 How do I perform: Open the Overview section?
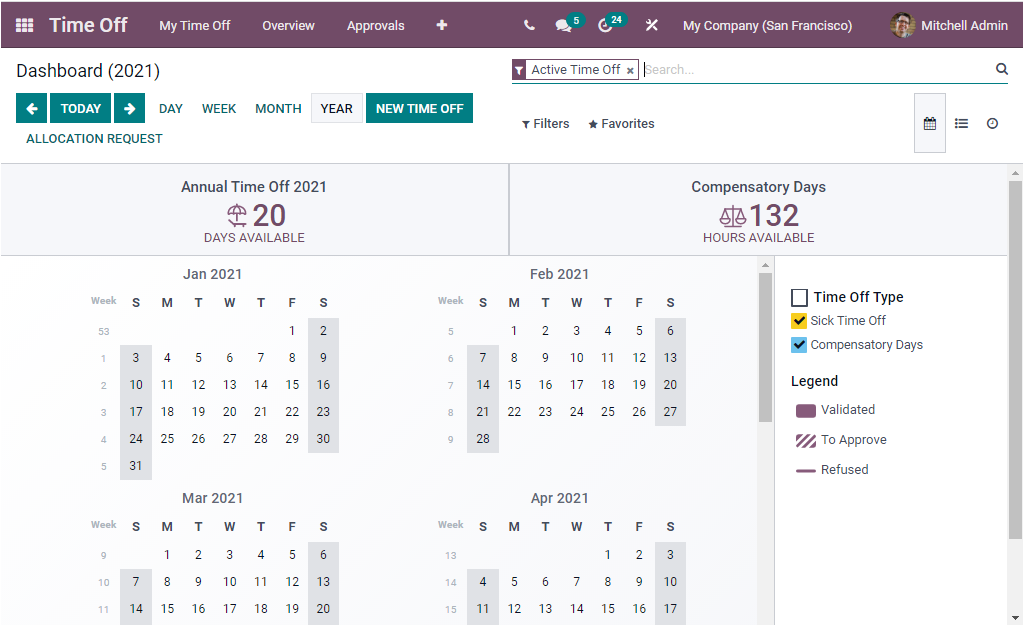click(288, 25)
